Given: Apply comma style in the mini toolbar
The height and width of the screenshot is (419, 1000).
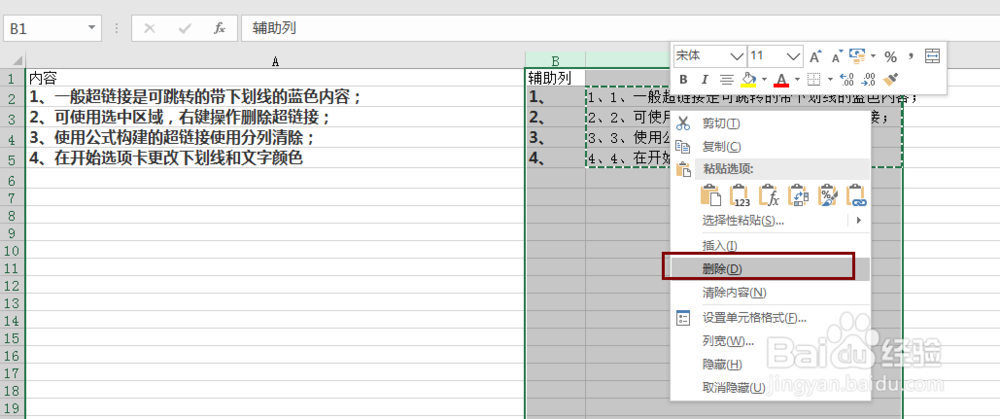Looking at the screenshot, I should [x=911, y=56].
